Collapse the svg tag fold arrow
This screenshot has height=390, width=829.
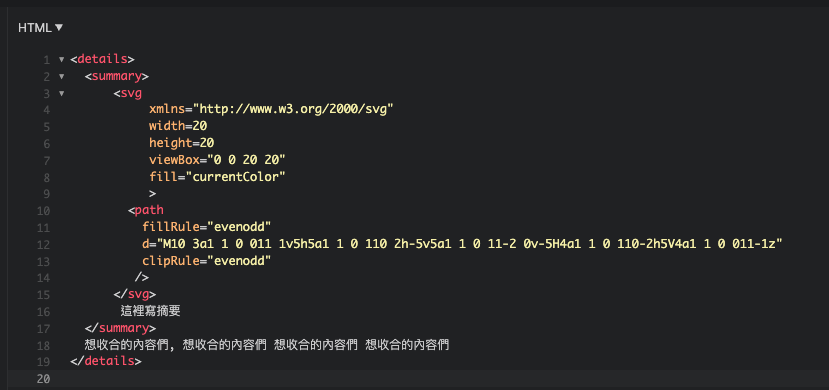(61, 94)
